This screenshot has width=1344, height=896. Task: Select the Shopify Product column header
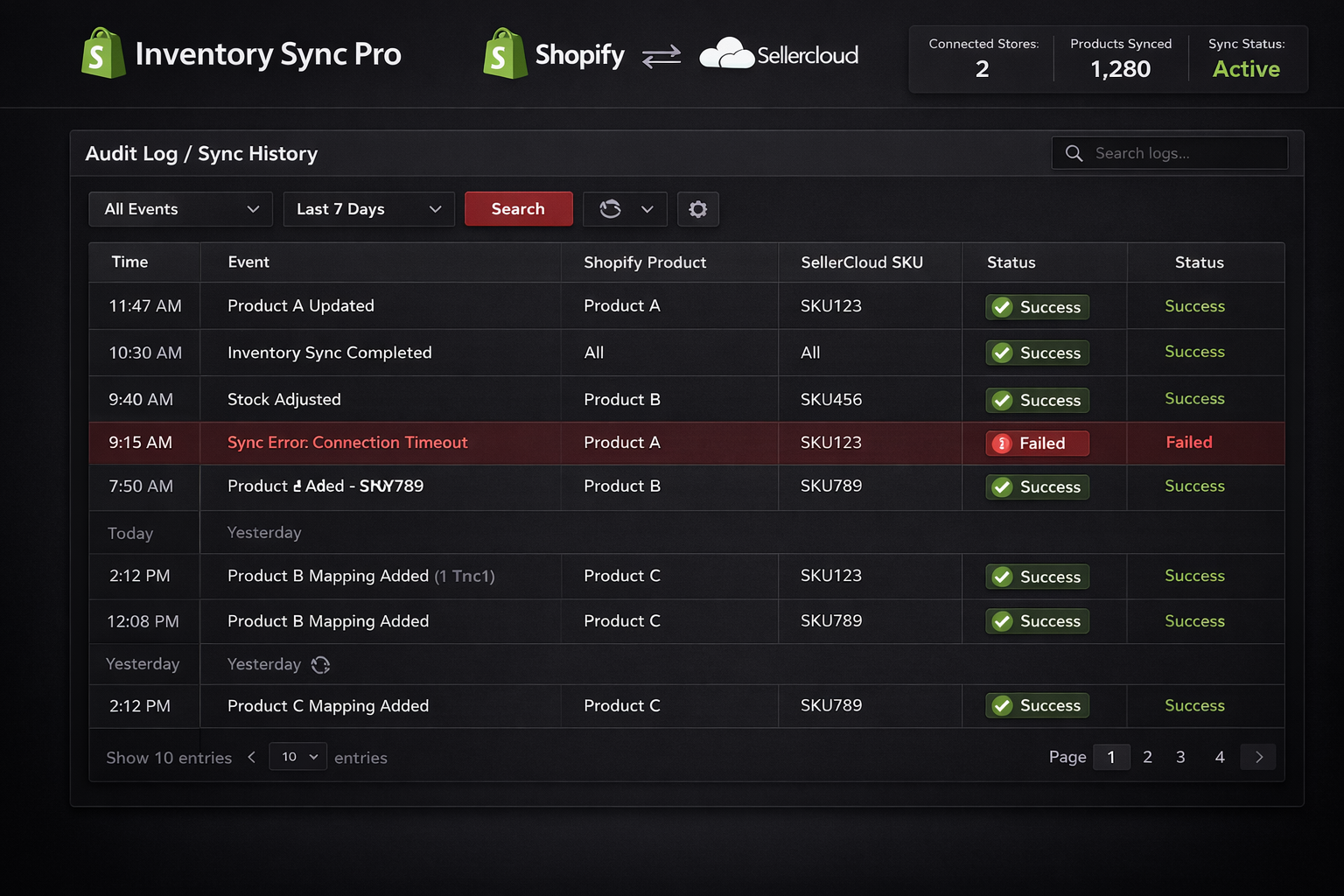tap(645, 262)
